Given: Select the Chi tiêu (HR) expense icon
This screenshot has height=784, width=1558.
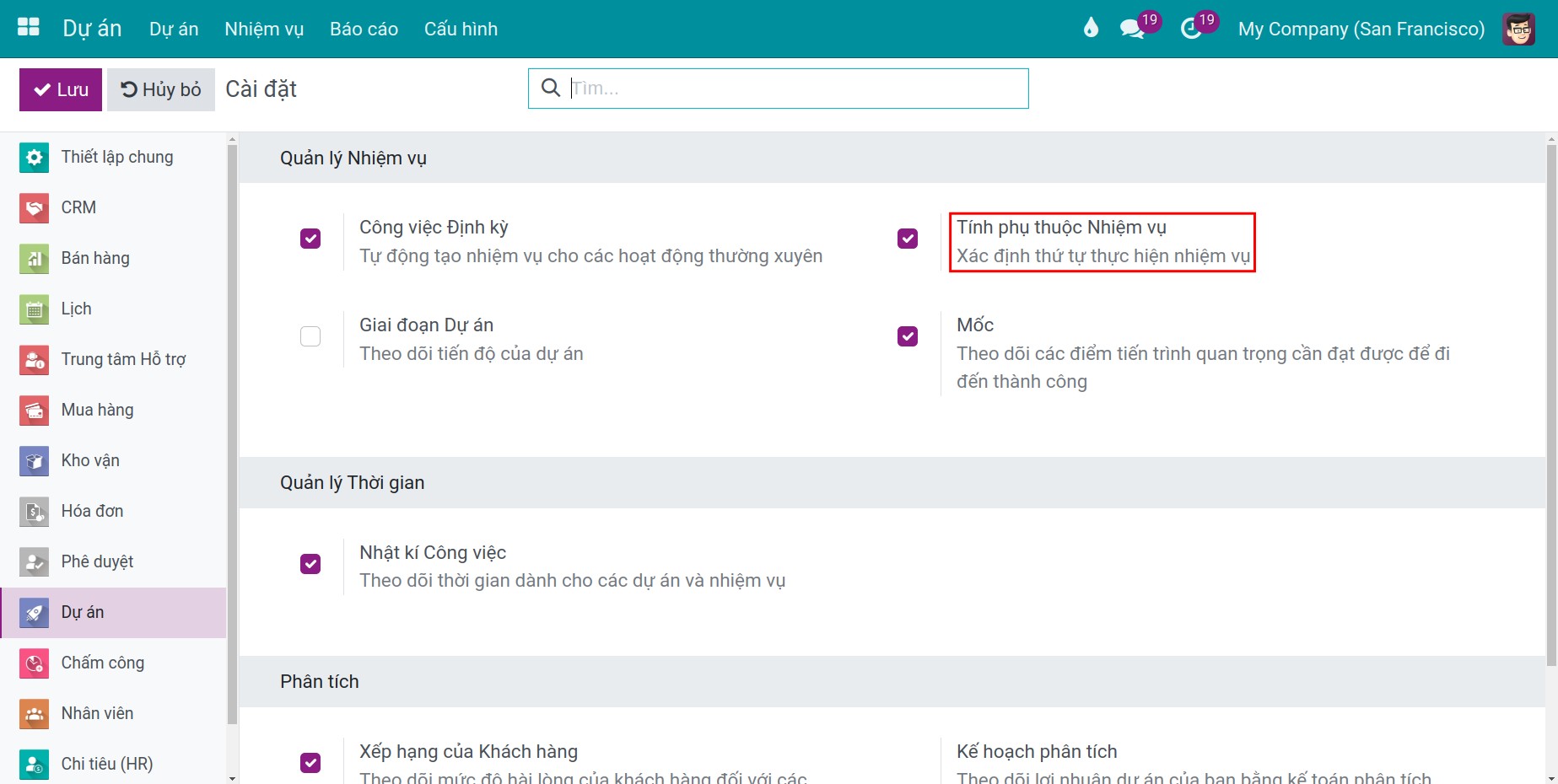Looking at the screenshot, I should [34, 765].
